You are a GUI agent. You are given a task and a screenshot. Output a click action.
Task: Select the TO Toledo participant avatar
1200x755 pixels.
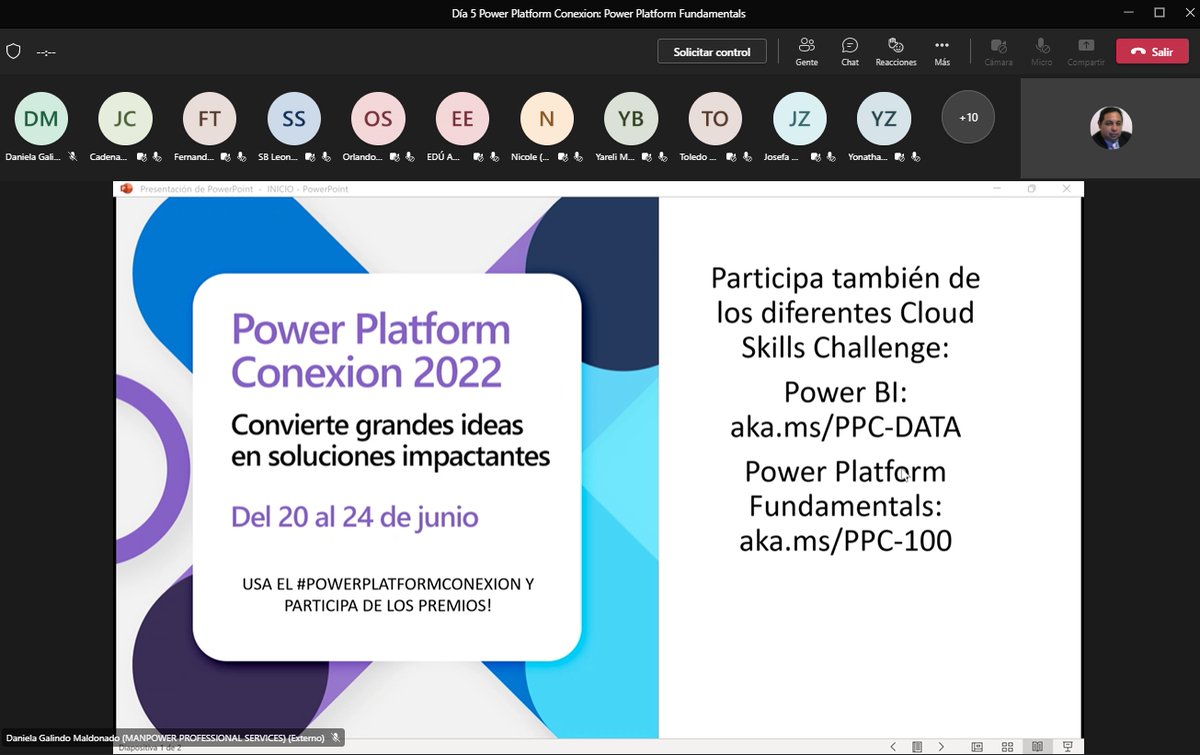point(715,118)
